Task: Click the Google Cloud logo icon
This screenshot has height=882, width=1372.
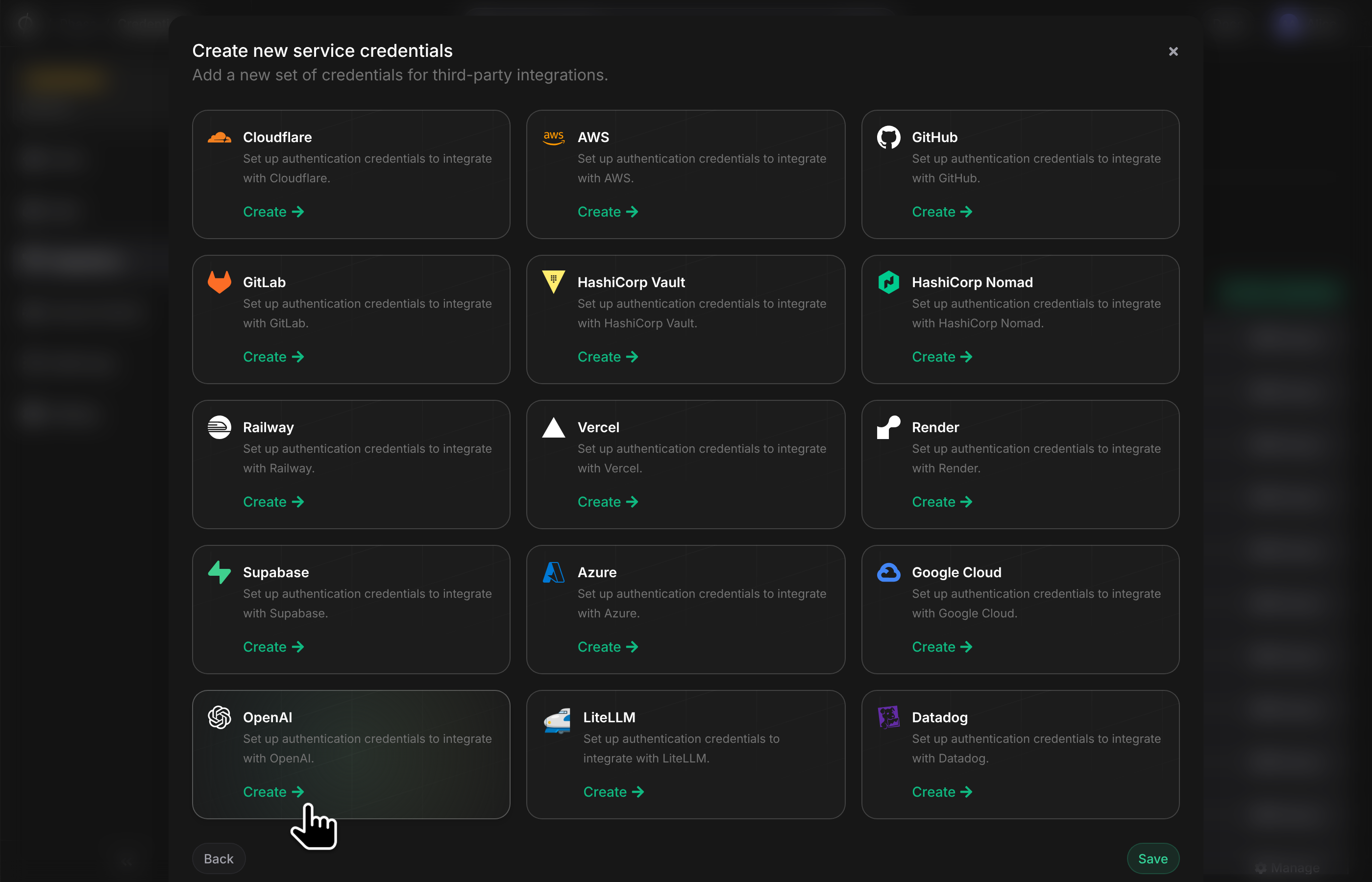Action: pos(888,572)
